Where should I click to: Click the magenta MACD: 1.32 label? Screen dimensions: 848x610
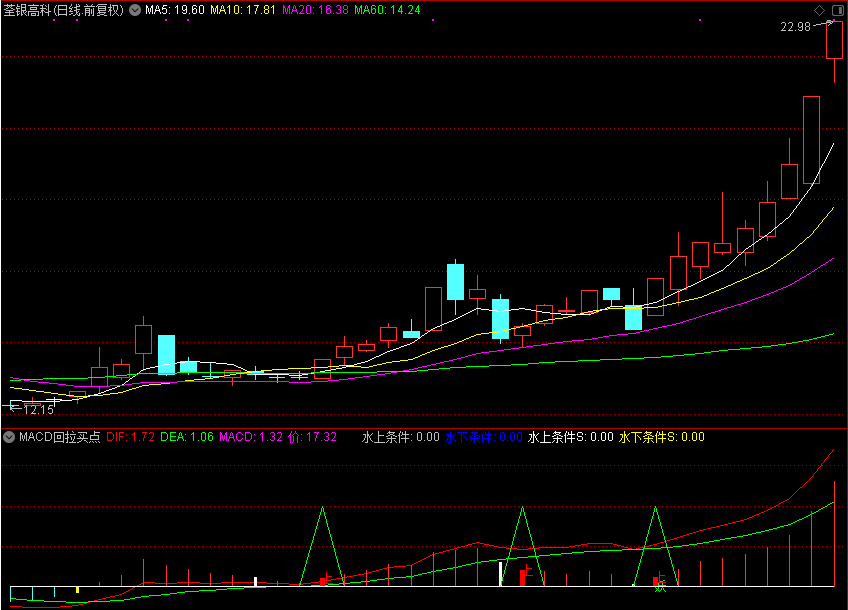pyautogui.click(x=251, y=437)
